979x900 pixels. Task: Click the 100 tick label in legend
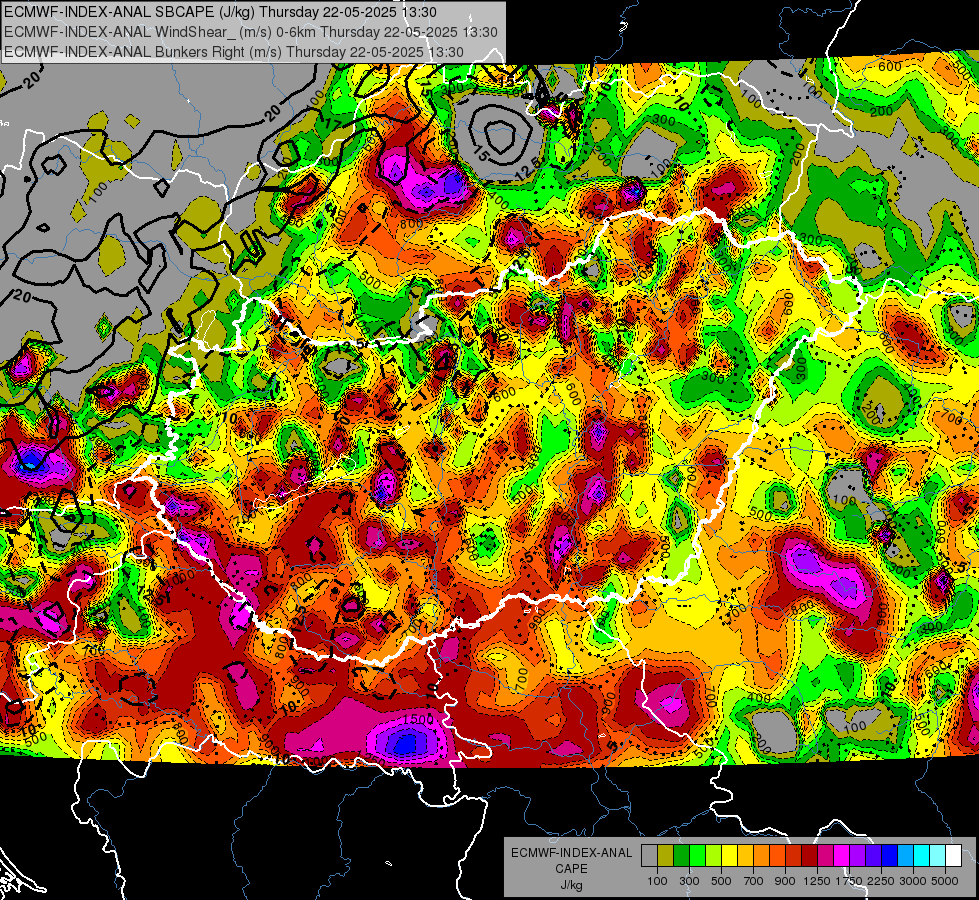coord(657,881)
